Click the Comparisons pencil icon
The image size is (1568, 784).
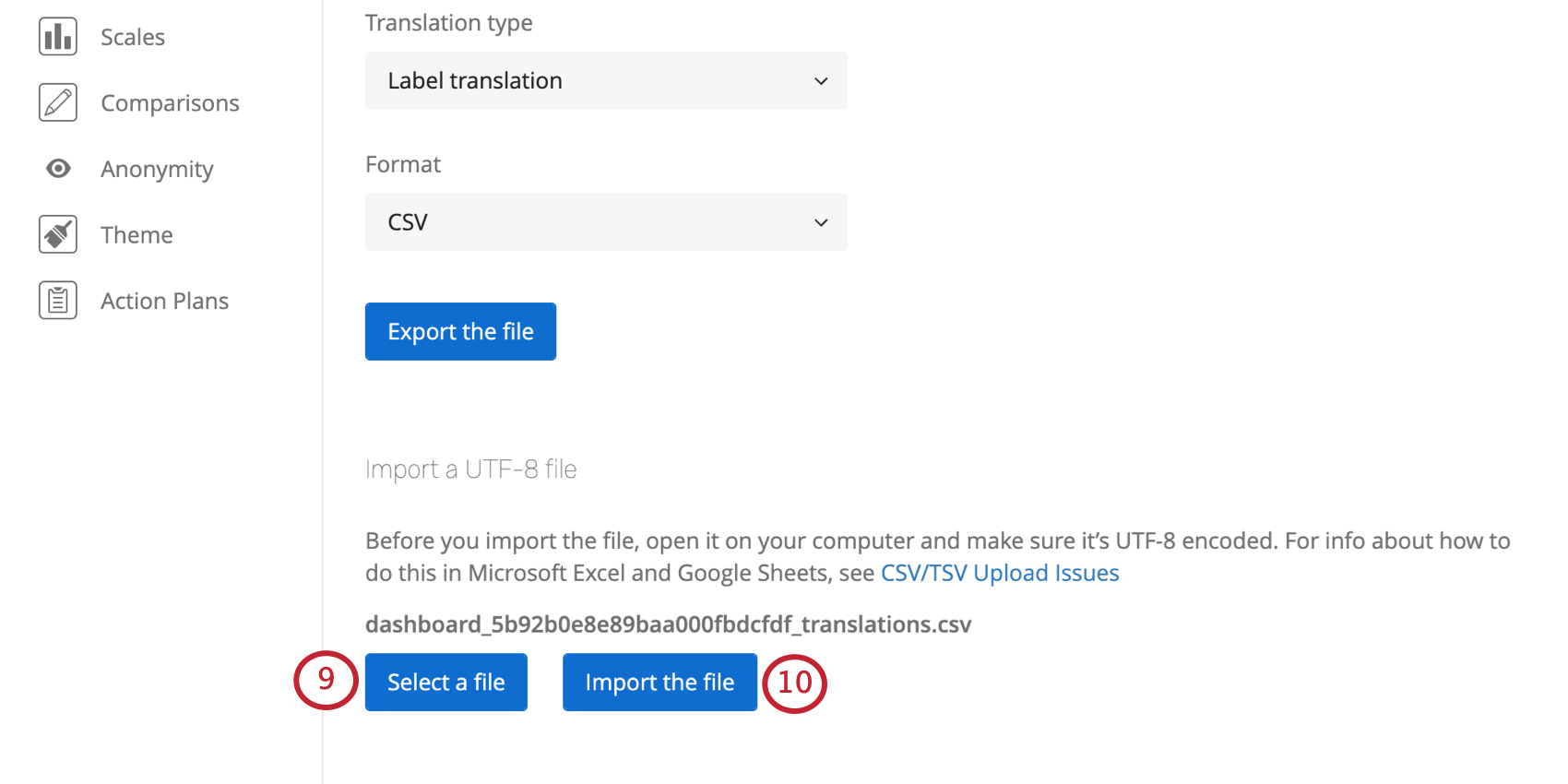58,102
